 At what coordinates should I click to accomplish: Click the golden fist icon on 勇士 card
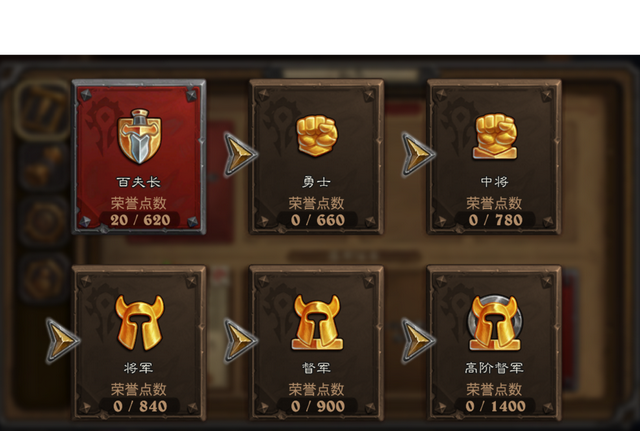click(317, 135)
